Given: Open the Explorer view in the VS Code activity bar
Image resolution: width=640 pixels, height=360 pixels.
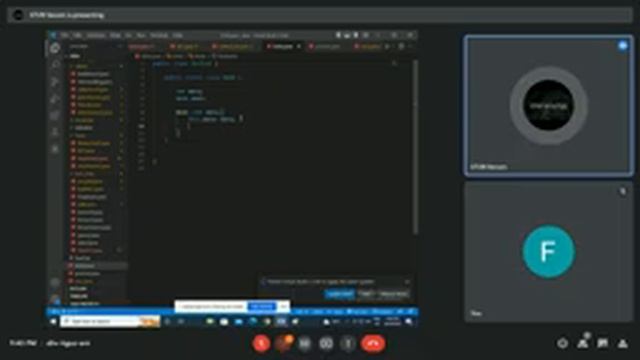Looking at the screenshot, I should tap(55, 49).
